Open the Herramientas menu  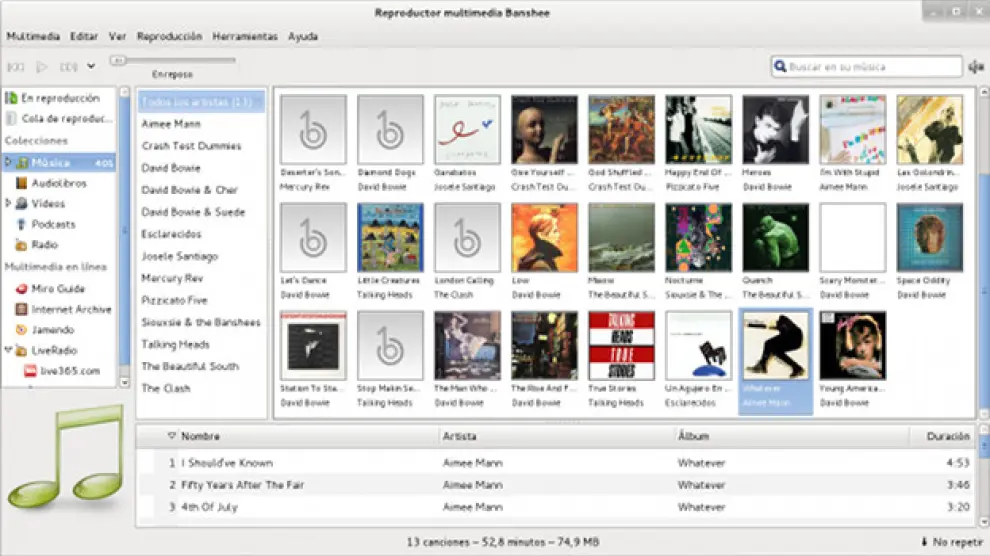[244, 37]
